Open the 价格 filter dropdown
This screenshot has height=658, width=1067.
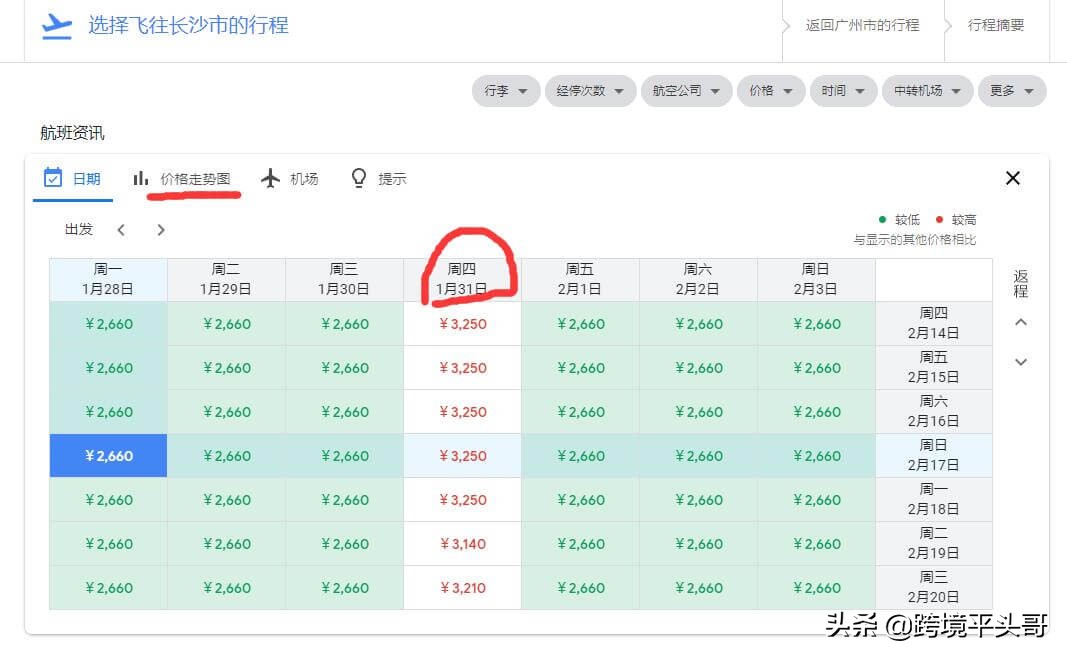pyautogui.click(x=770, y=90)
